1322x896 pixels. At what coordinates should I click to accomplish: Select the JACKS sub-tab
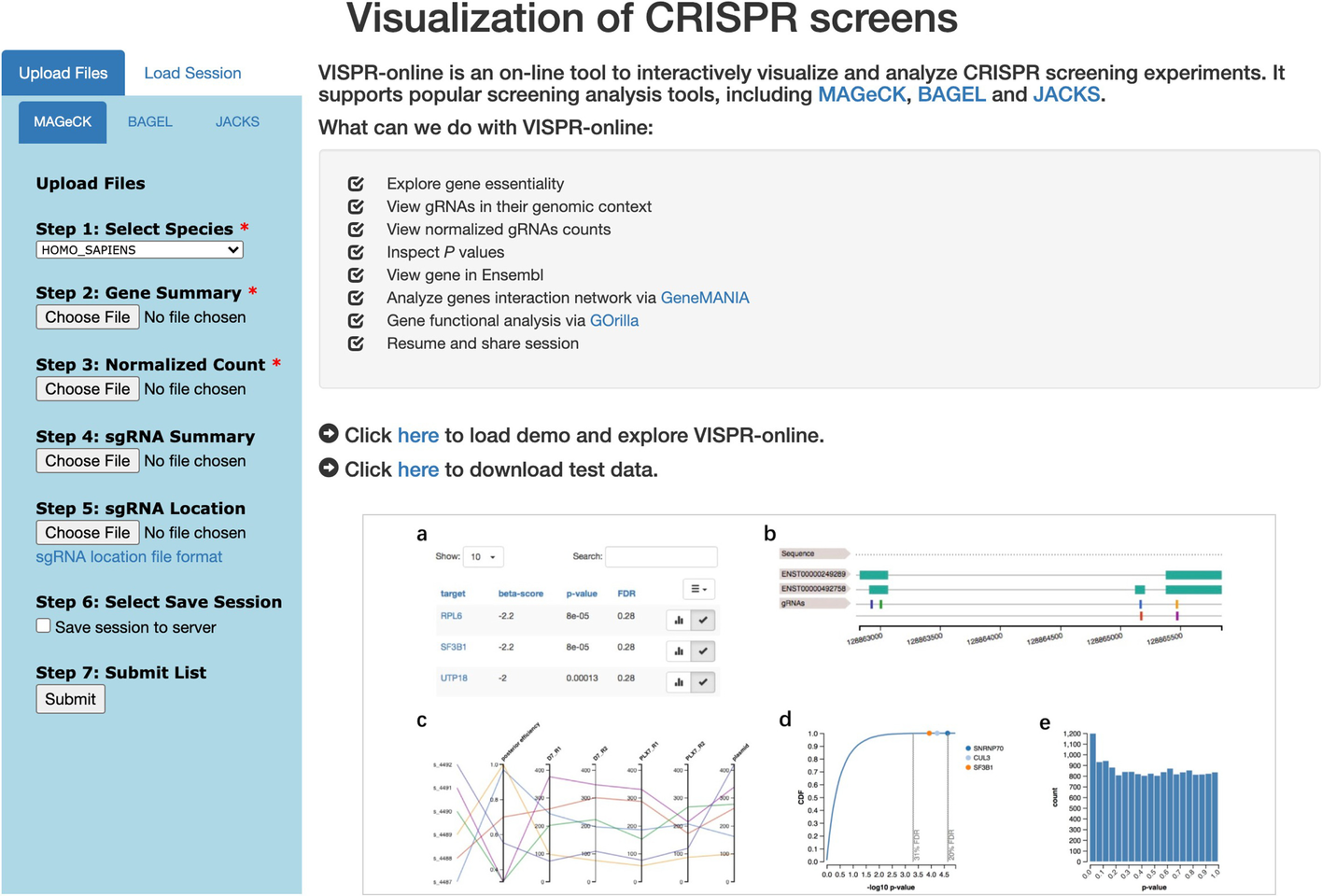click(x=237, y=122)
